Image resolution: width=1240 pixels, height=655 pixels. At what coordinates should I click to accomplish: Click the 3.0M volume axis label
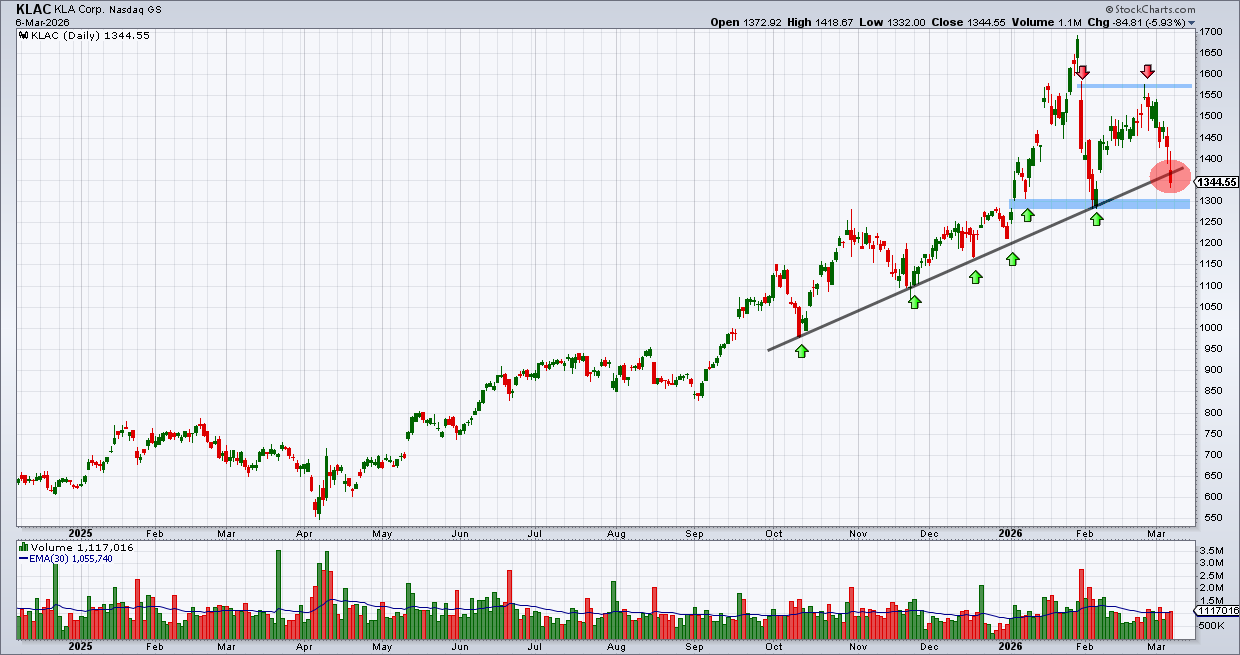[x=1210, y=563]
